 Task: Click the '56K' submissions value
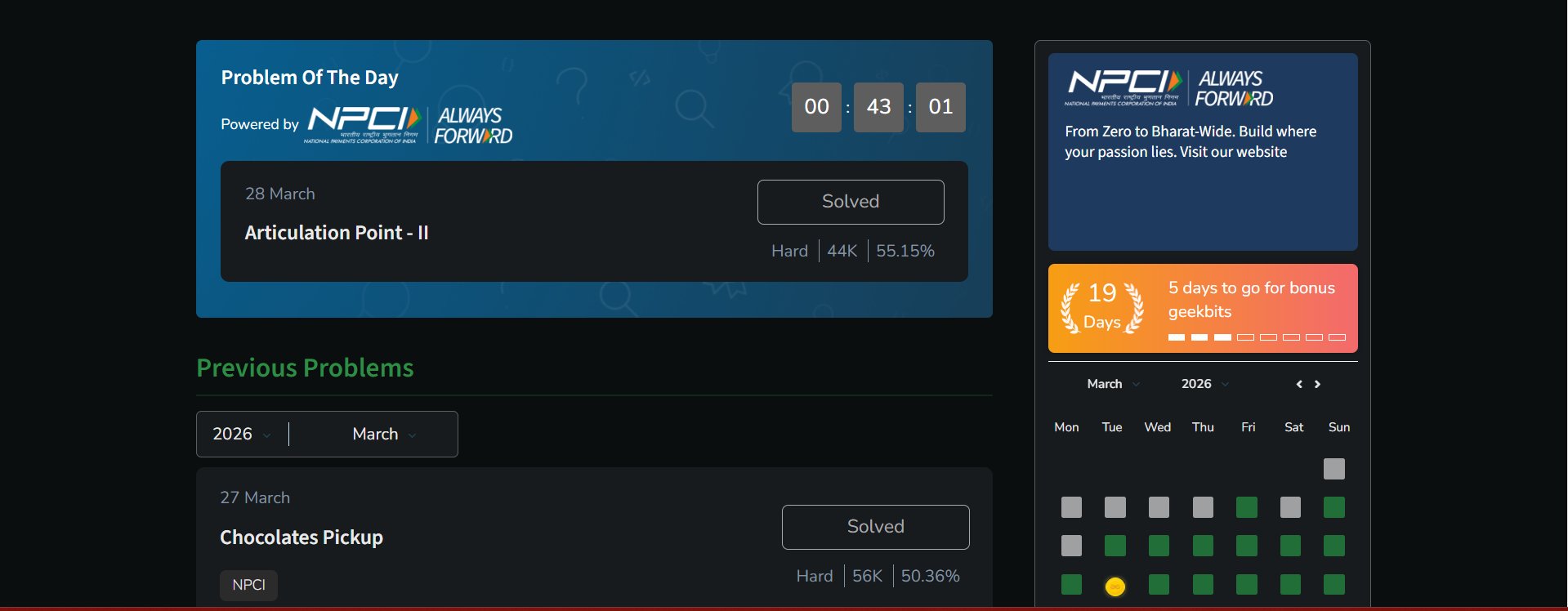coord(867,576)
